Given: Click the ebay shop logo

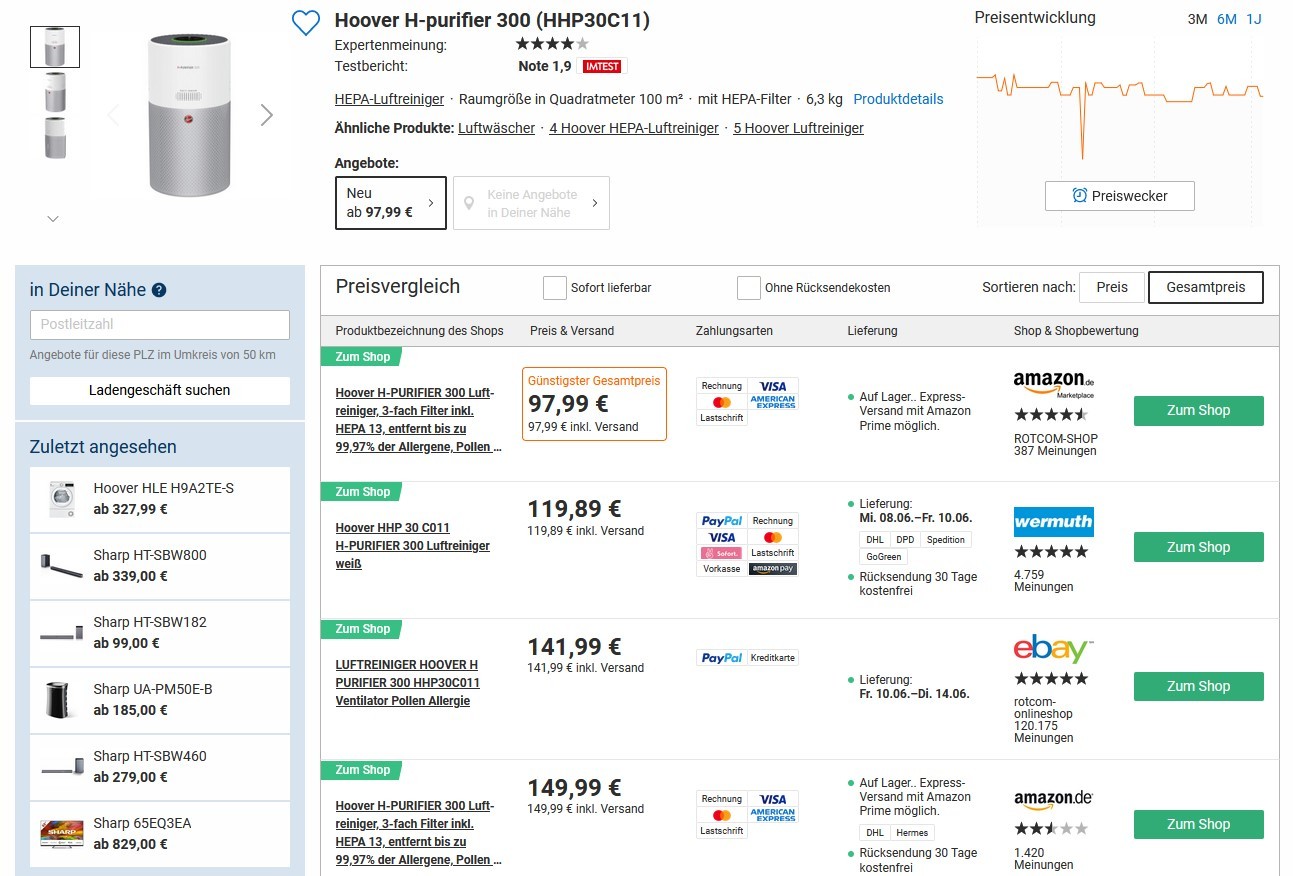Looking at the screenshot, I should (x=1053, y=649).
